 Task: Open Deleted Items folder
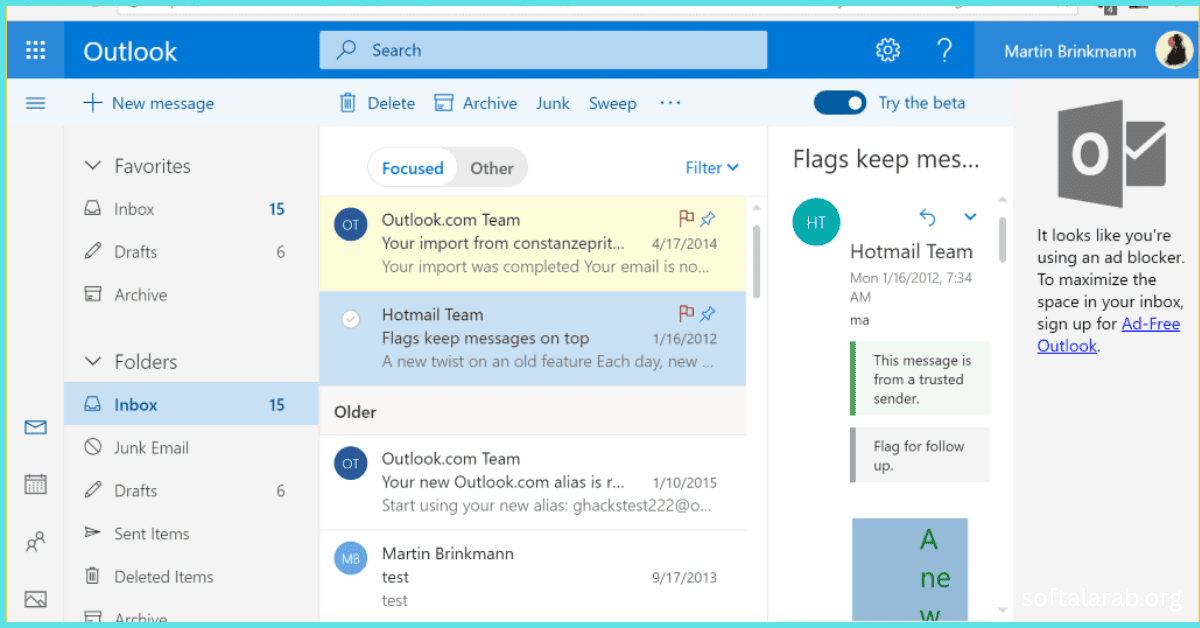(x=191, y=577)
